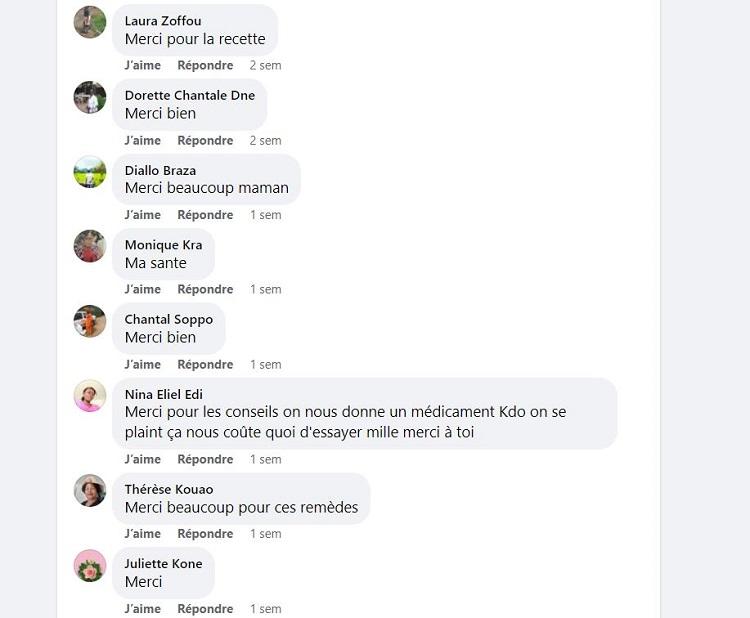Open the Nina Eliel Edi name link

point(164,395)
